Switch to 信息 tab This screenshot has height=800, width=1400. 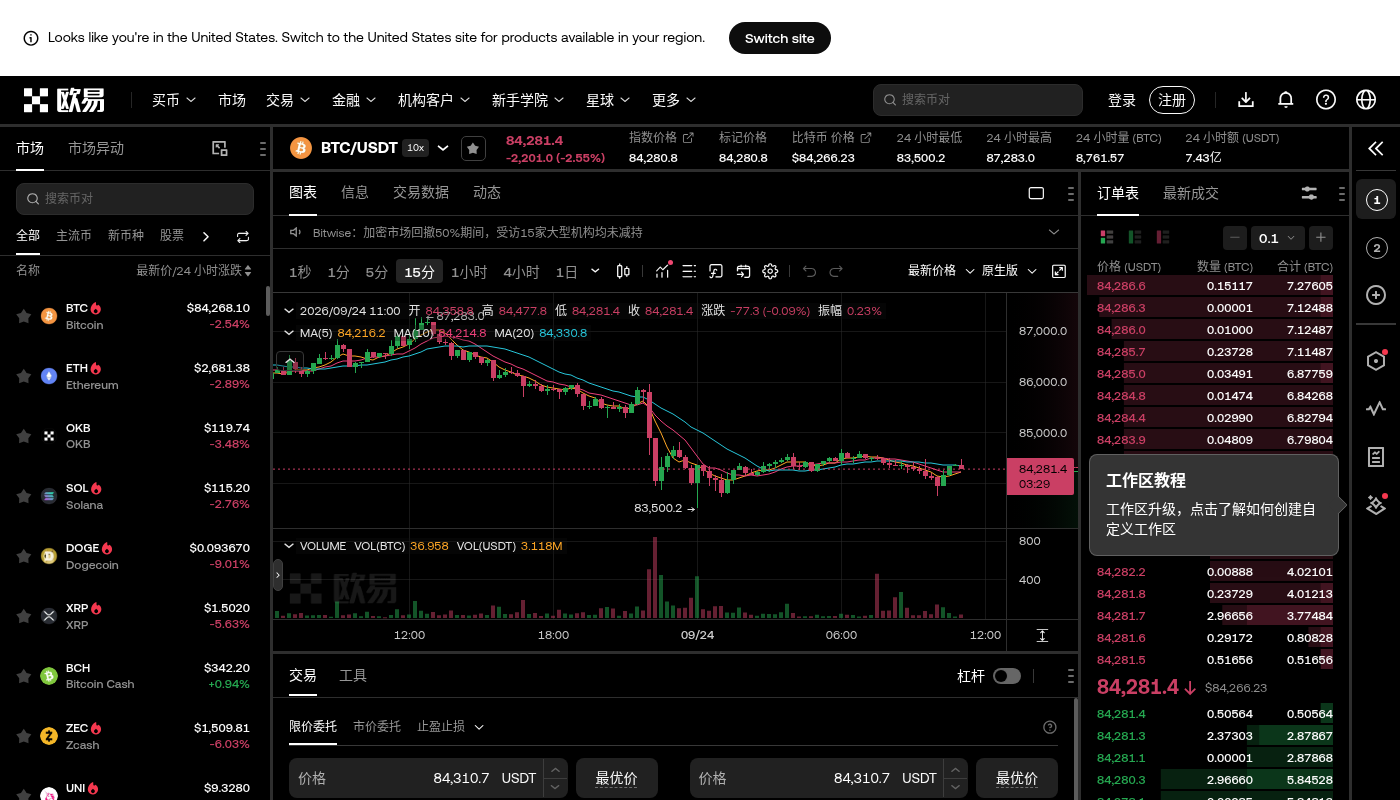coord(355,192)
